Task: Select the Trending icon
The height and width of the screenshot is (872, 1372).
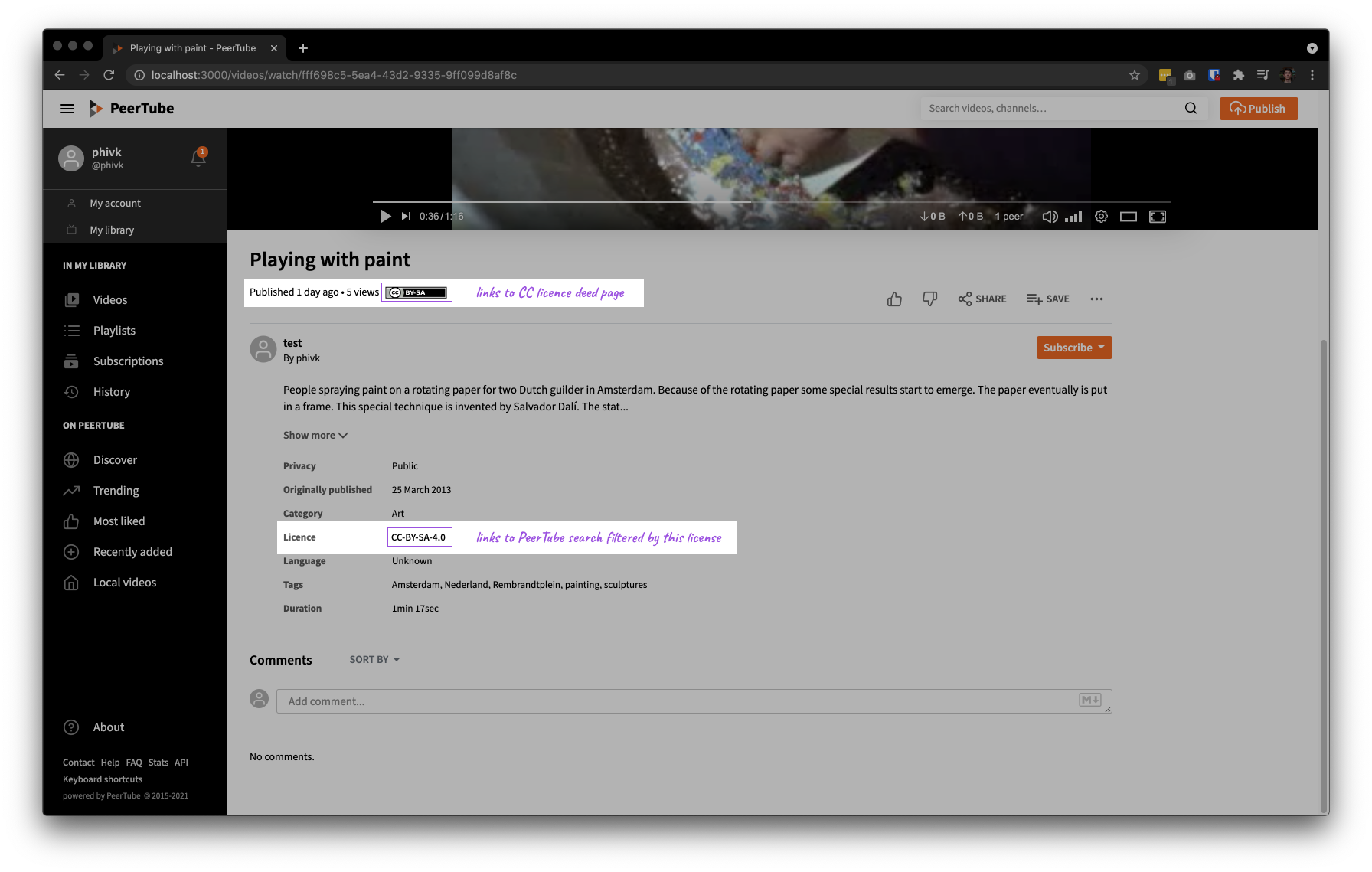Action: (x=71, y=490)
